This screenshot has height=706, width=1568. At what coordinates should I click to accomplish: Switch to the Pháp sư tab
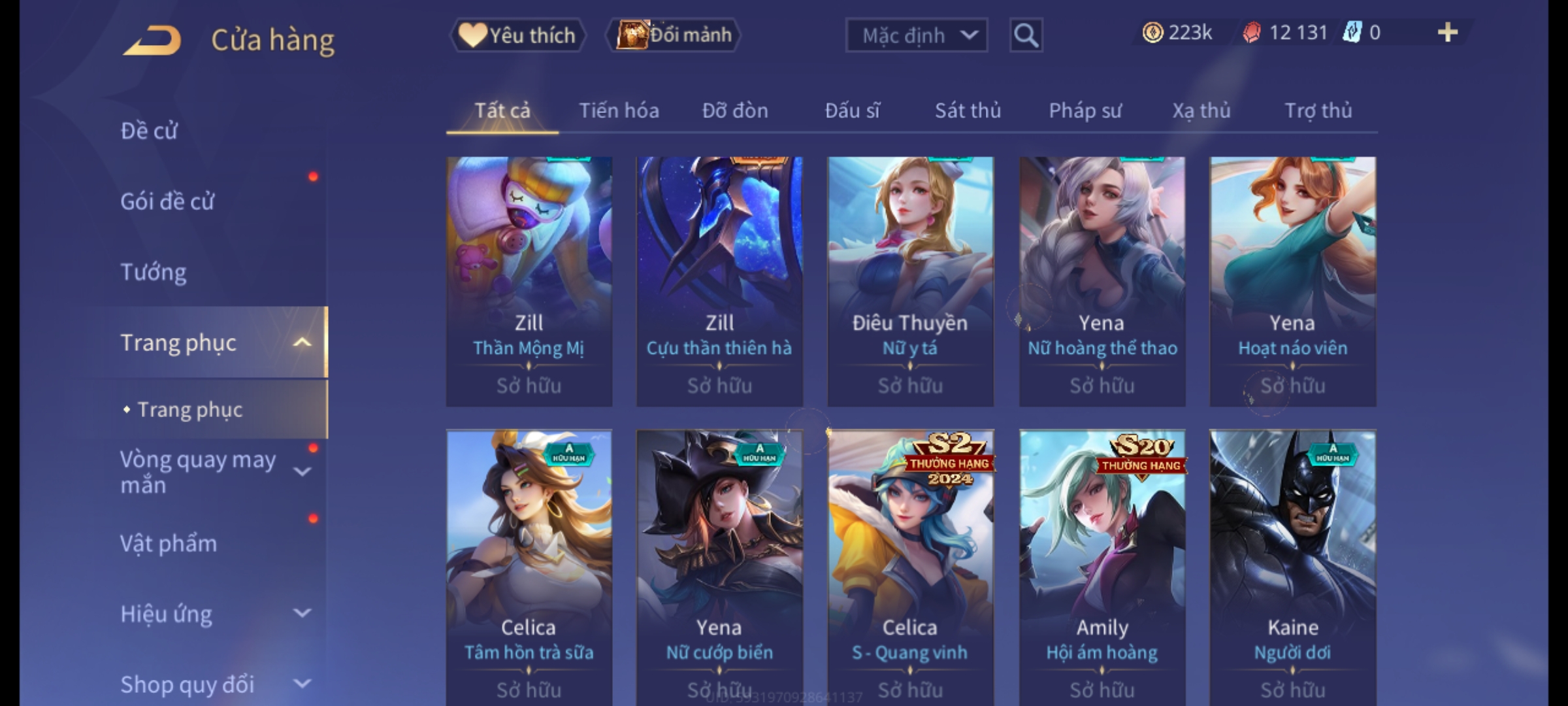pyautogui.click(x=1085, y=111)
